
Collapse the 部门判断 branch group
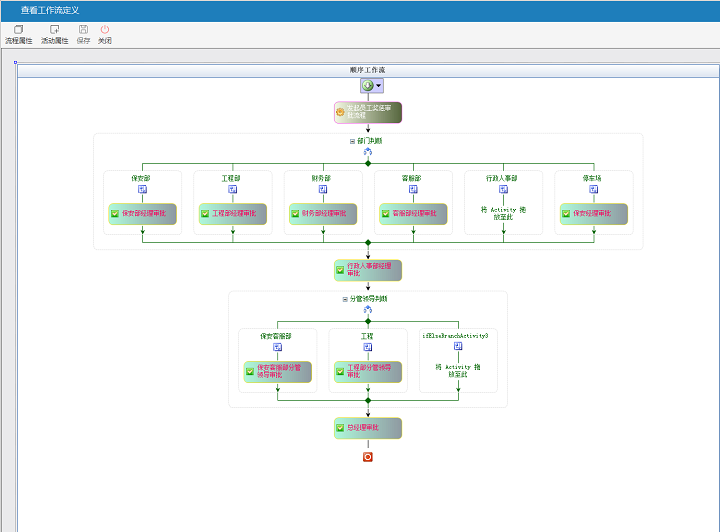352,141
